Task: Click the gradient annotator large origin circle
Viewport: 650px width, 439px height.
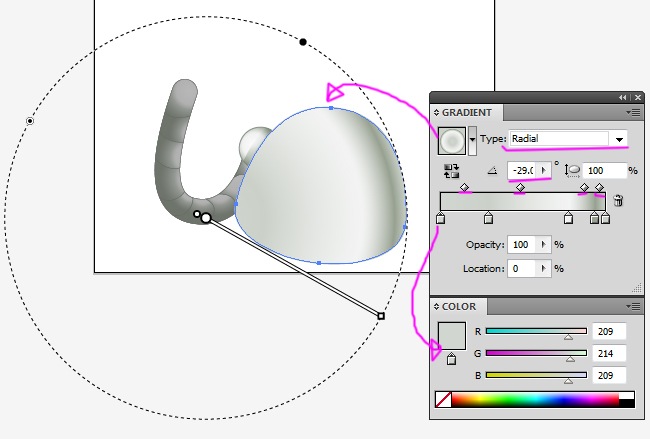Action: tap(206, 218)
